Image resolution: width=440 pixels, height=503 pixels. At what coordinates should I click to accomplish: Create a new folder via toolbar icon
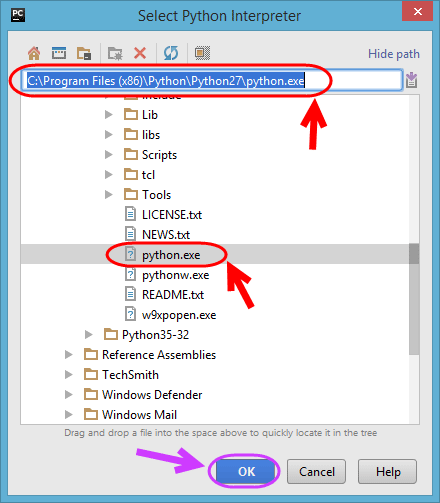tap(115, 53)
